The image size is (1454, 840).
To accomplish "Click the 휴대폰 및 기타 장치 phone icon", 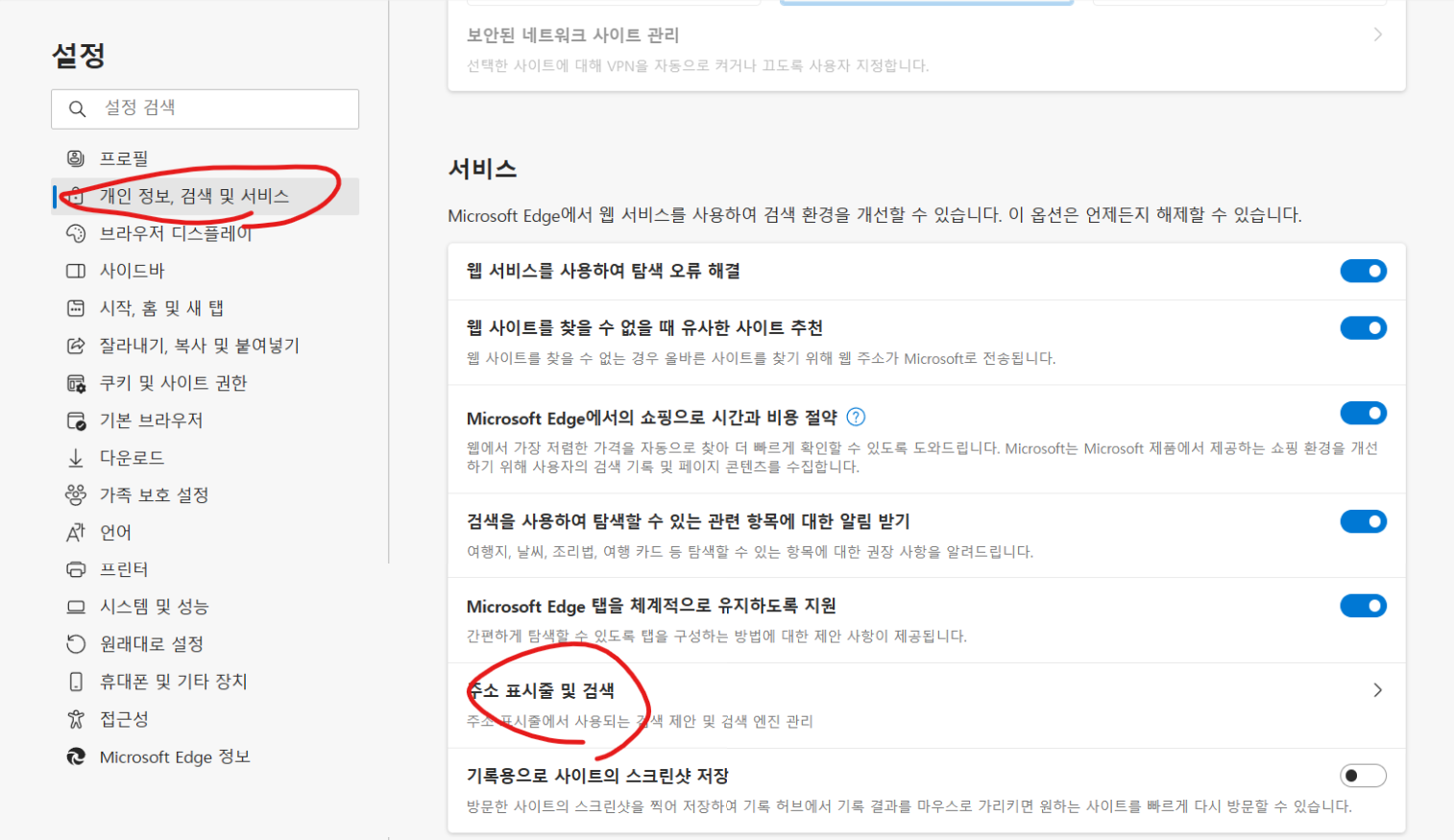I will point(76,682).
